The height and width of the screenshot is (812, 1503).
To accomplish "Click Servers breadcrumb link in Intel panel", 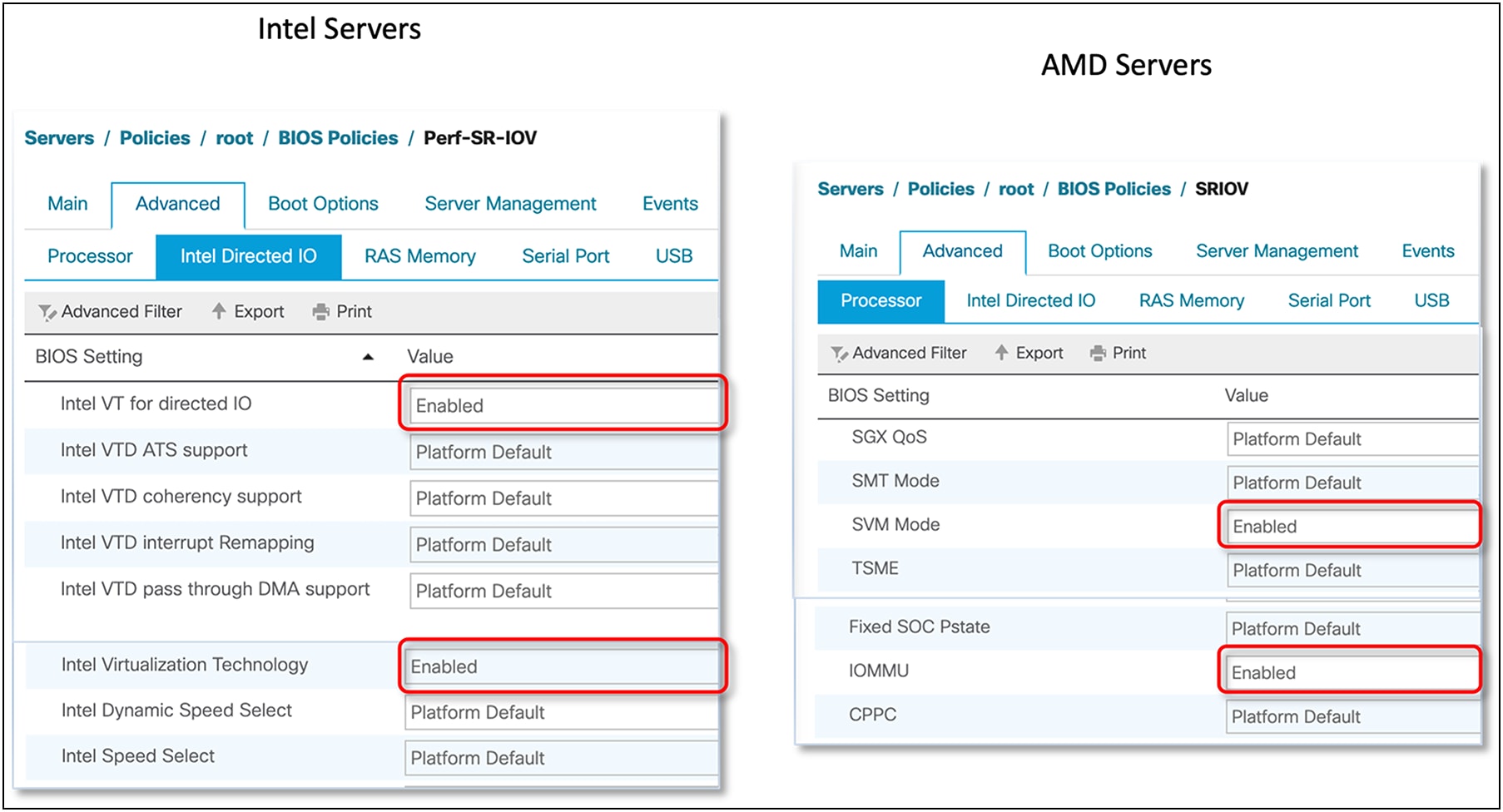I will (59, 138).
